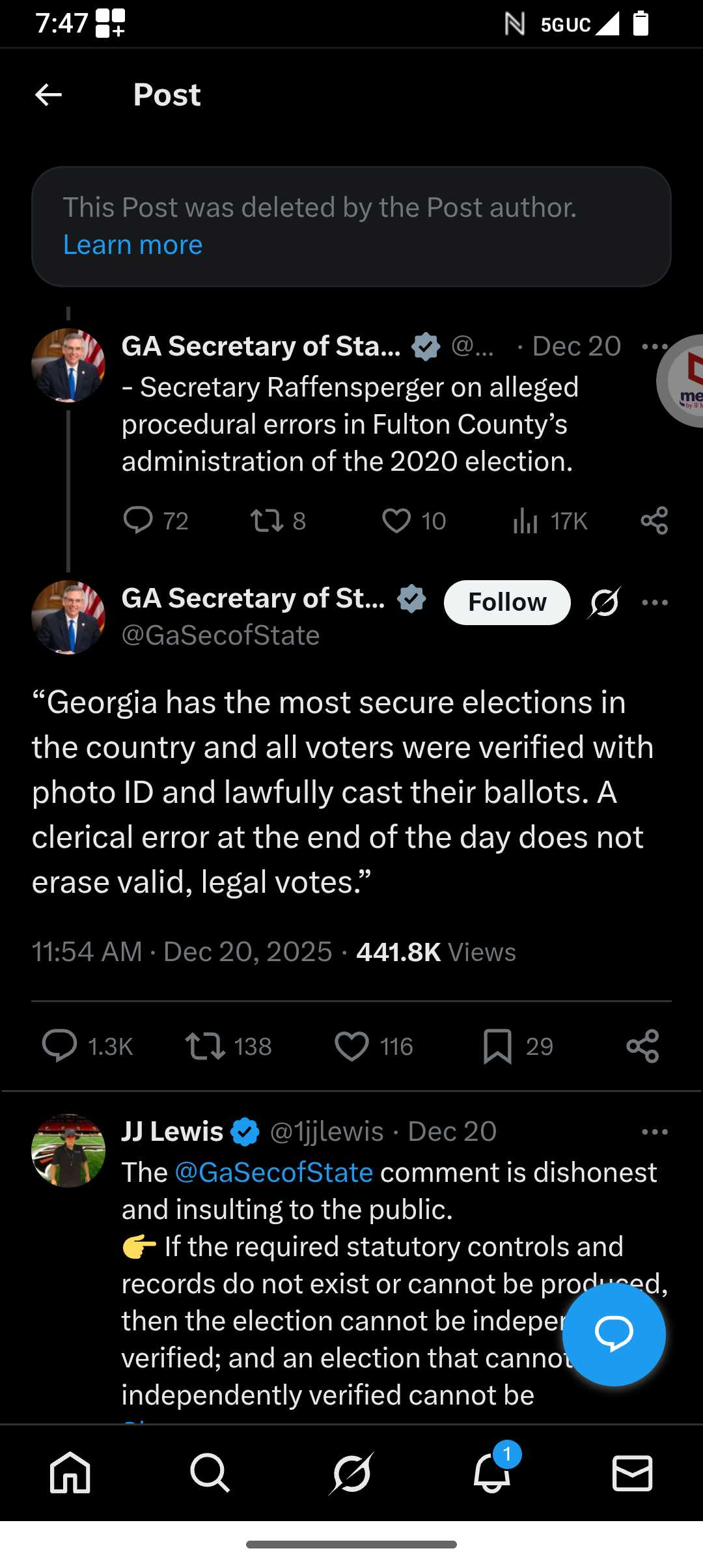Bookmark the main post
Screen dimensions: 703x1568
497,1046
